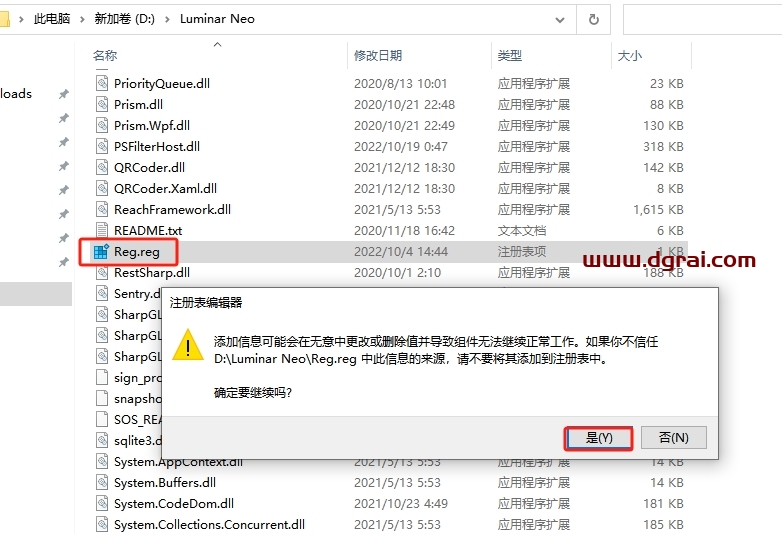The height and width of the screenshot is (534, 782).
Task: Select the System.CodeDom.dll file icon
Action: pos(102,503)
